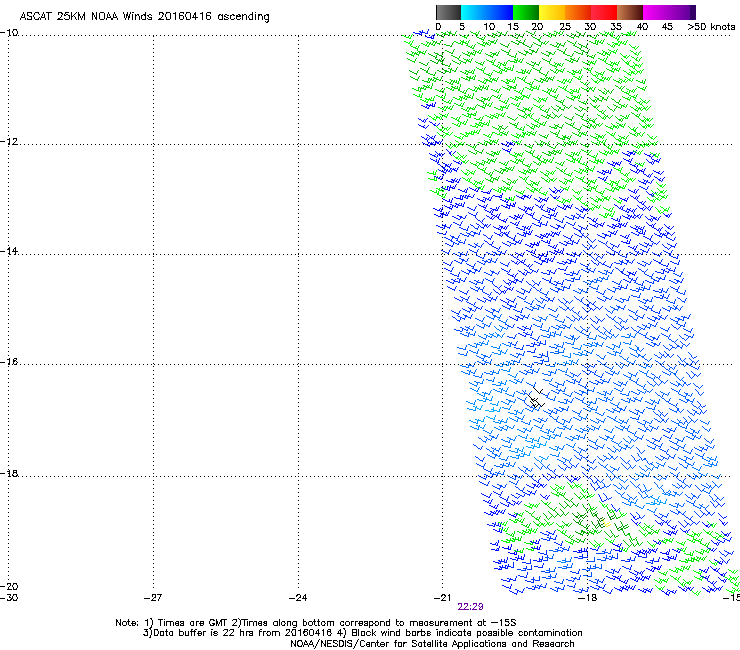This screenshot has width=740, height=650.
Task: Click the orange 25-30 knots color band
Action: [x=578, y=12]
